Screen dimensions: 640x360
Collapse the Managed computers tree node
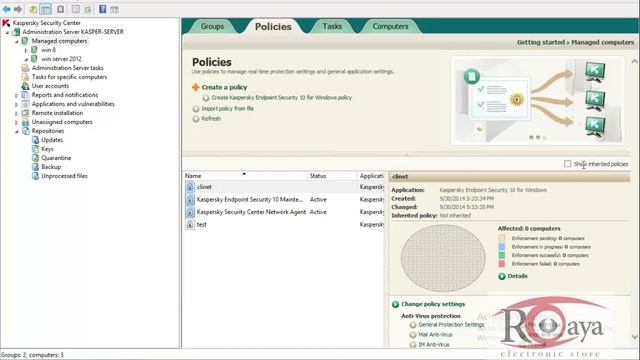pyautogui.click(x=17, y=41)
